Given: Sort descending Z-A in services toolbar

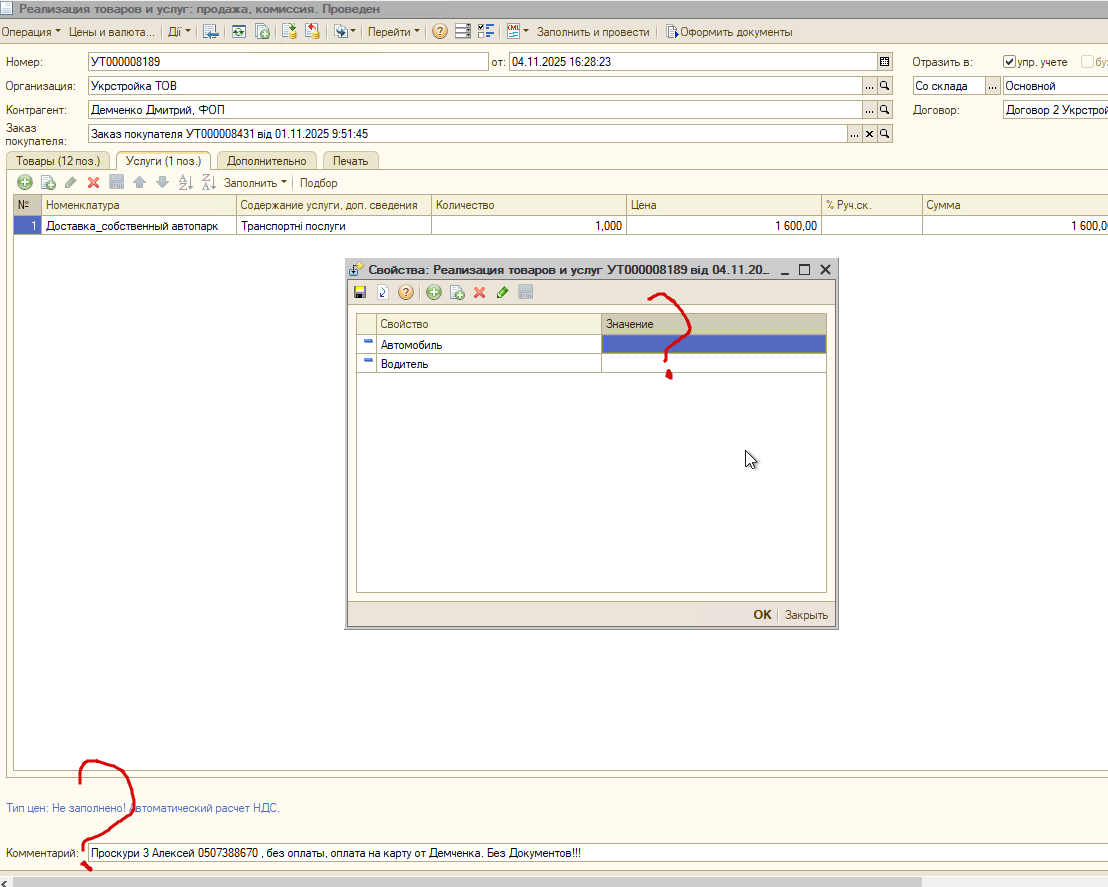Looking at the screenshot, I should coord(208,182).
